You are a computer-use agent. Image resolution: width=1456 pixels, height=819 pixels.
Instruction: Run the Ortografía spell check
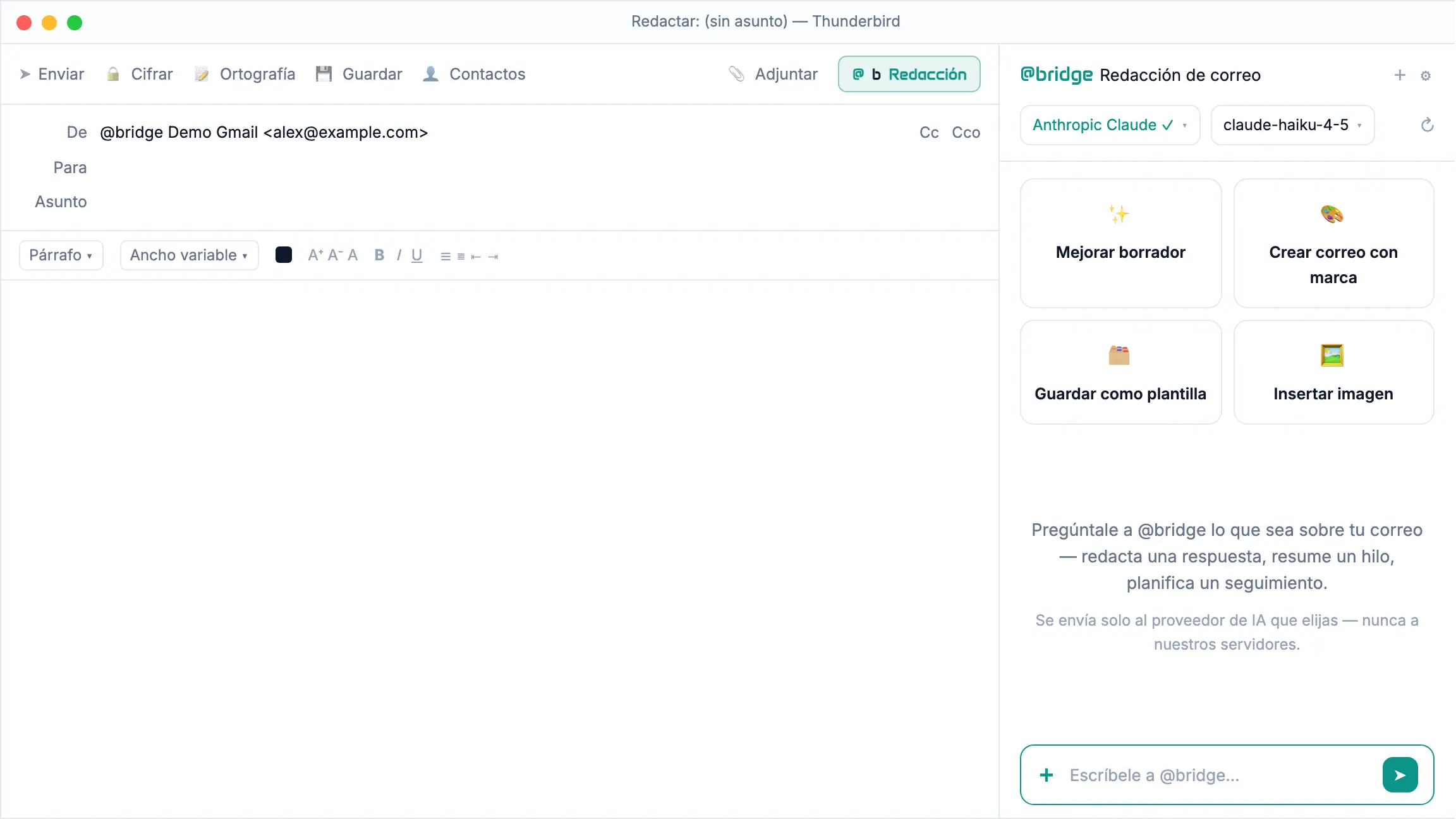pos(245,74)
